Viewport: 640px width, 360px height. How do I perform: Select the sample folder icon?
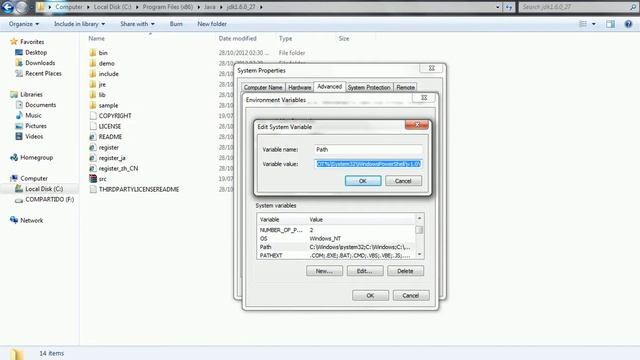point(93,105)
